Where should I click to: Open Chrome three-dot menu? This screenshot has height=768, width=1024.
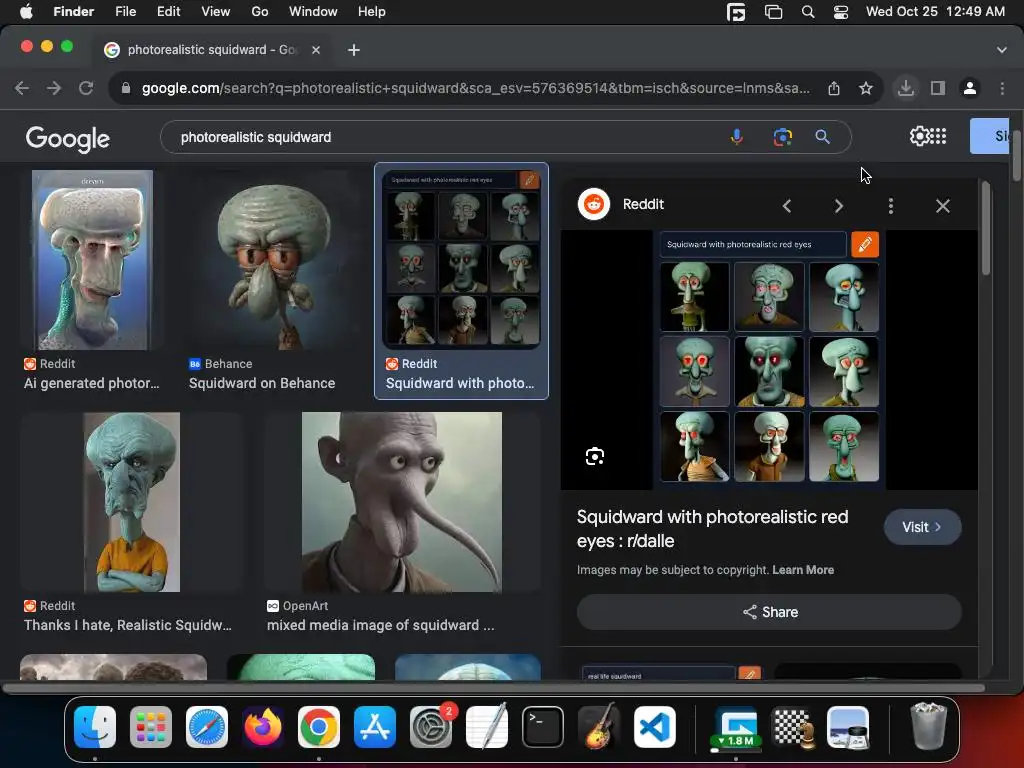pos(1002,88)
